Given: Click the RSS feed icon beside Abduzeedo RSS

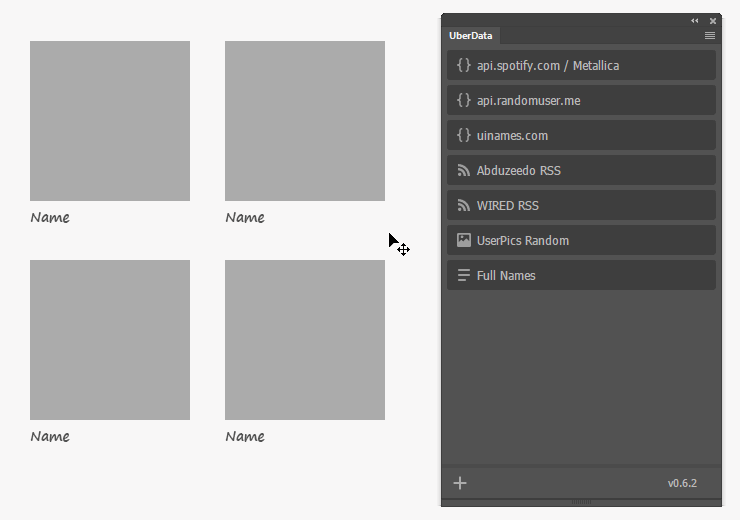Looking at the screenshot, I should [463, 170].
